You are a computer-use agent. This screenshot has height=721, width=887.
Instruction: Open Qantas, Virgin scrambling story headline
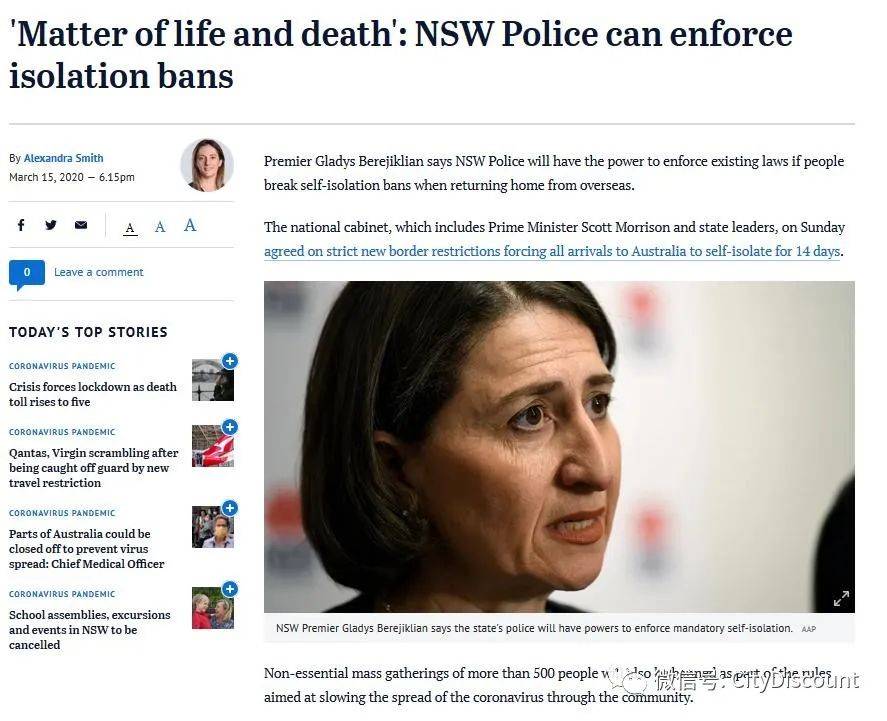[x=93, y=468]
